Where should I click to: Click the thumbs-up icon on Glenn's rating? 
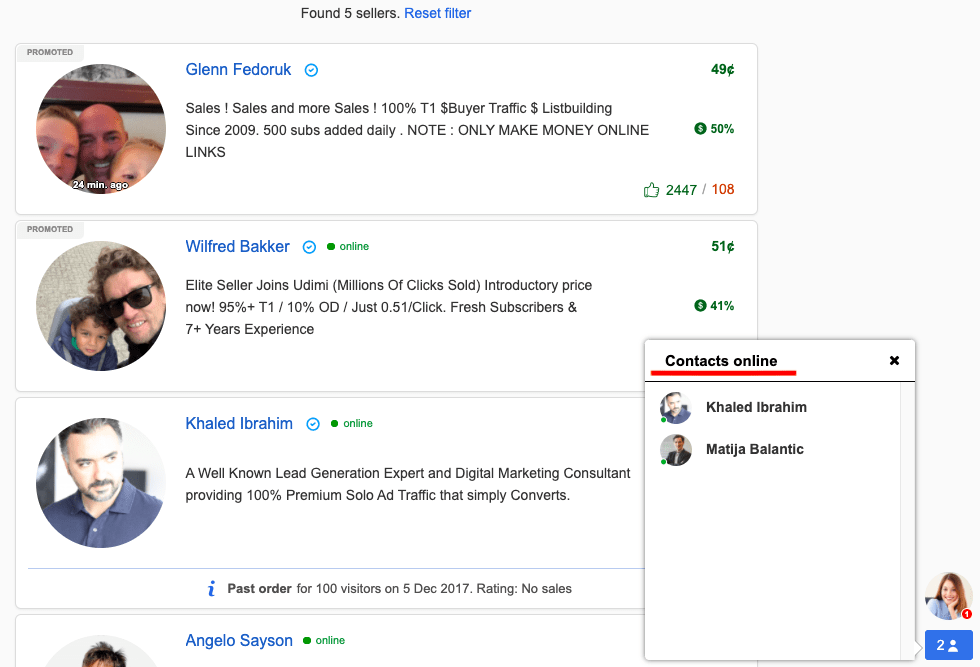pos(652,190)
